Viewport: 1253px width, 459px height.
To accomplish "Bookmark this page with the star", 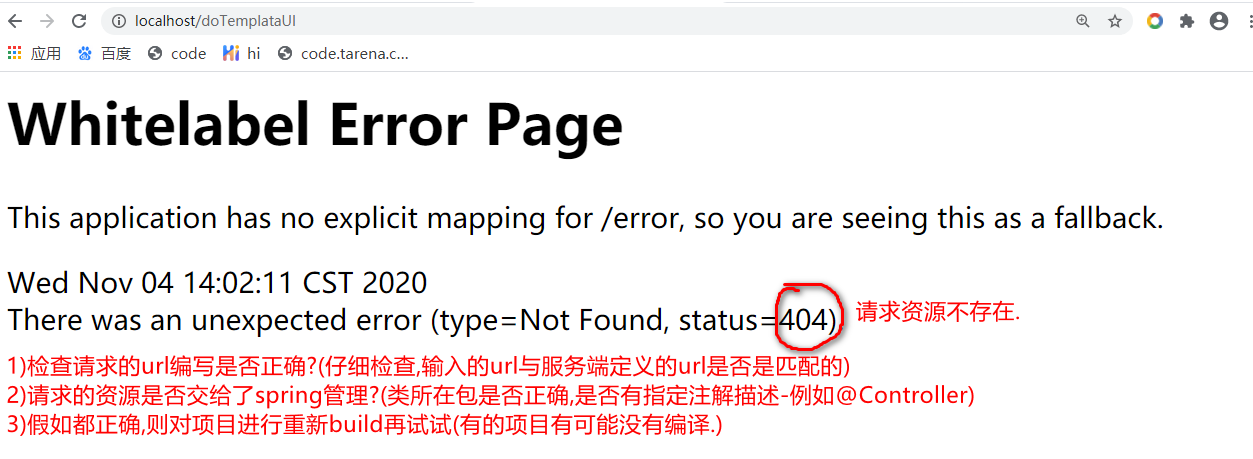I will coord(1114,21).
